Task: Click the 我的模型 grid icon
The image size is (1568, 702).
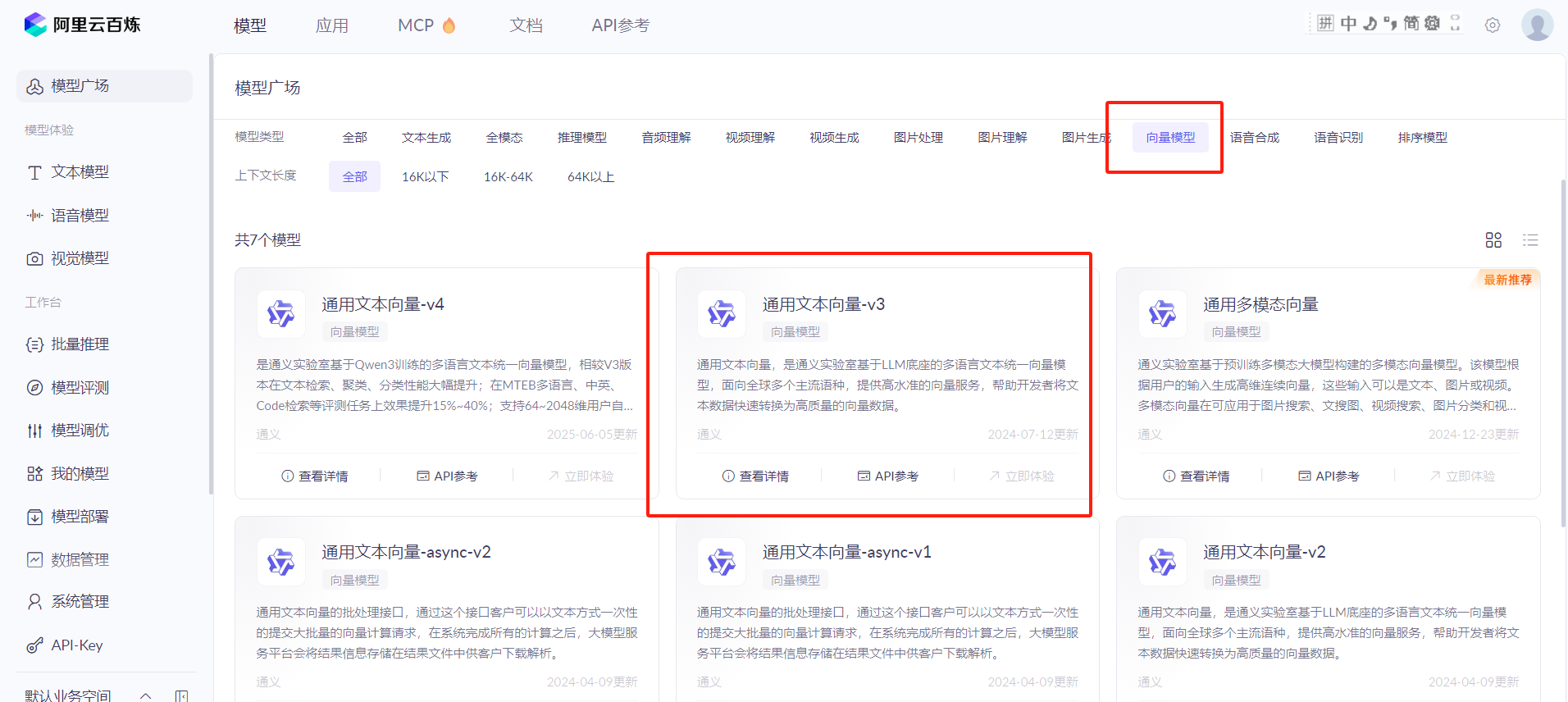Action: pos(34,474)
